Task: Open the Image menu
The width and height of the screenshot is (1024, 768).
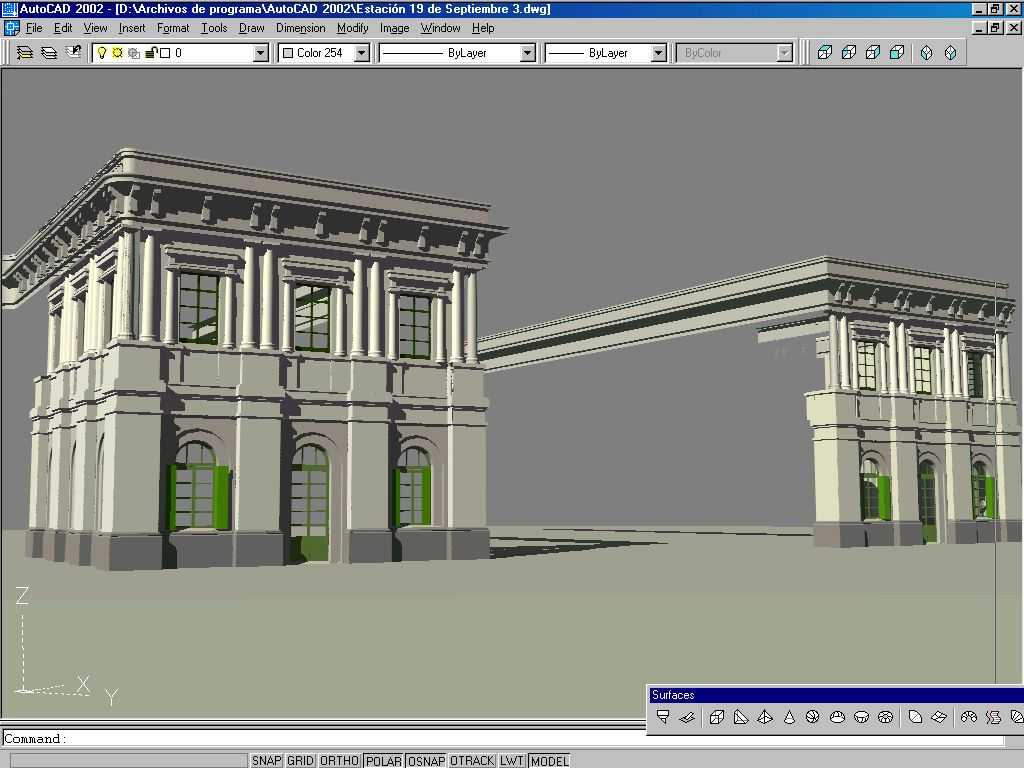Action: pyautogui.click(x=394, y=28)
